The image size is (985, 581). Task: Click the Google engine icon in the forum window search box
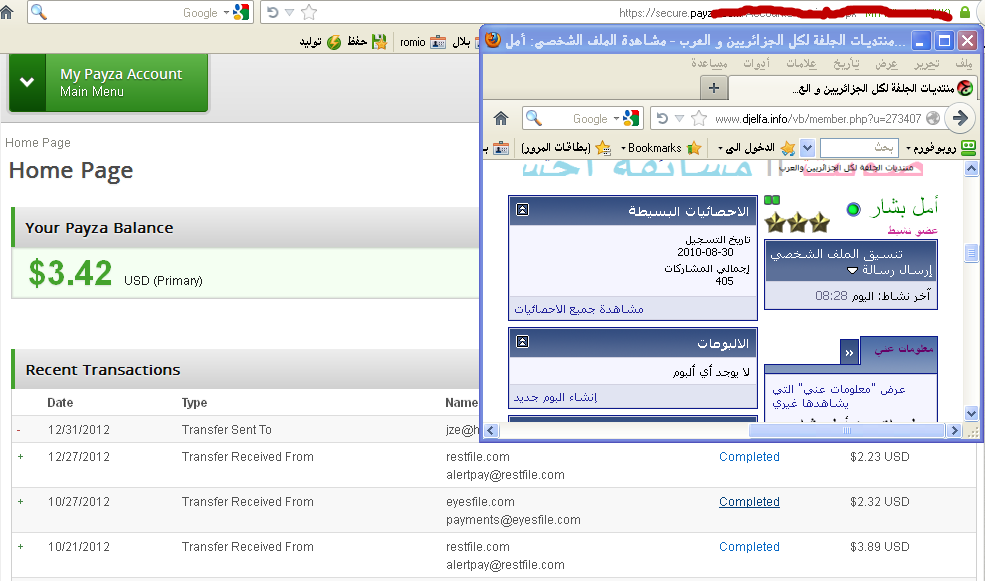(631, 118)
